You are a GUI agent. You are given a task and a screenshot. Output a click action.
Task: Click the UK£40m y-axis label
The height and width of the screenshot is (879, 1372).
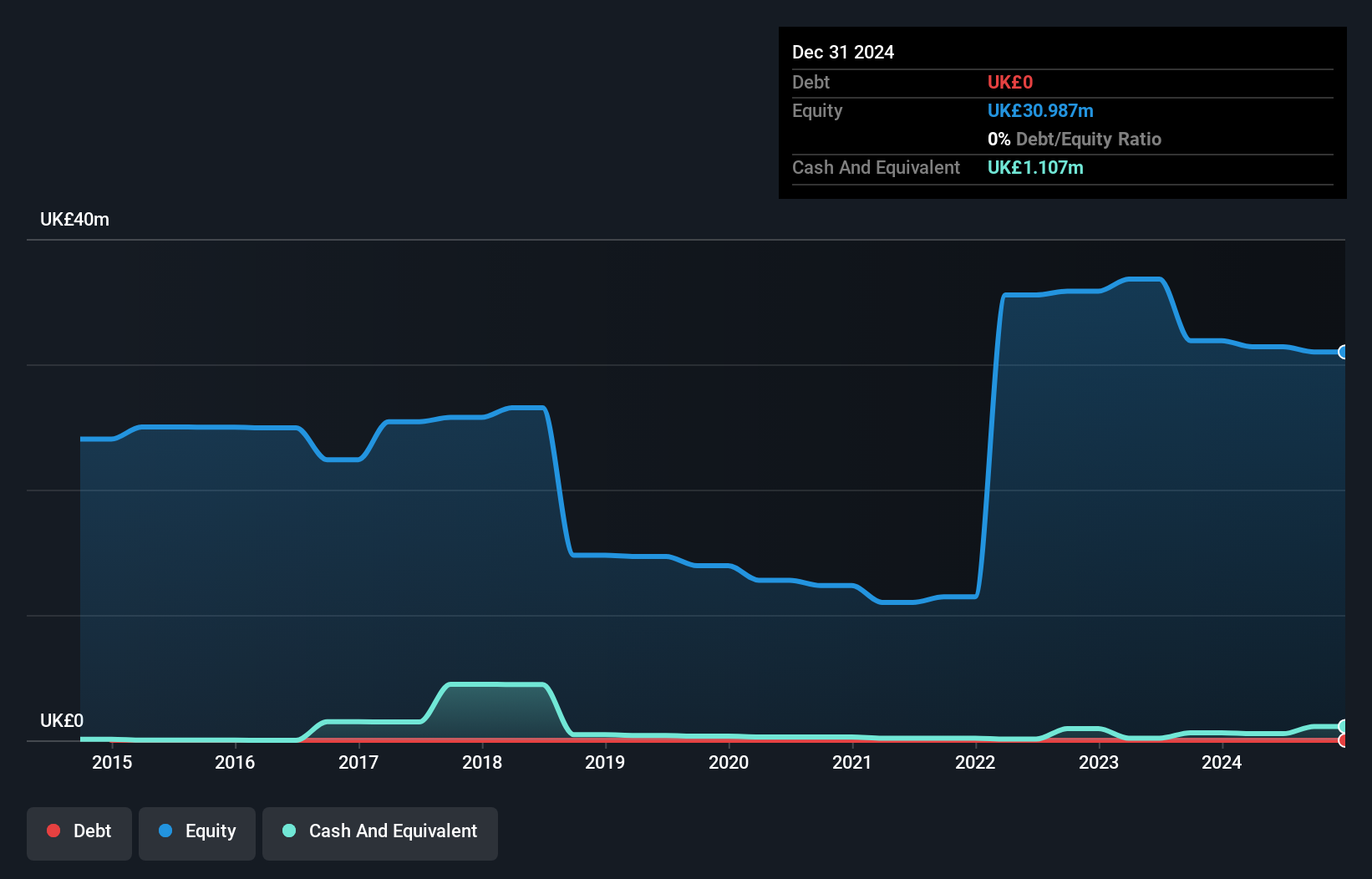[74, 220]
